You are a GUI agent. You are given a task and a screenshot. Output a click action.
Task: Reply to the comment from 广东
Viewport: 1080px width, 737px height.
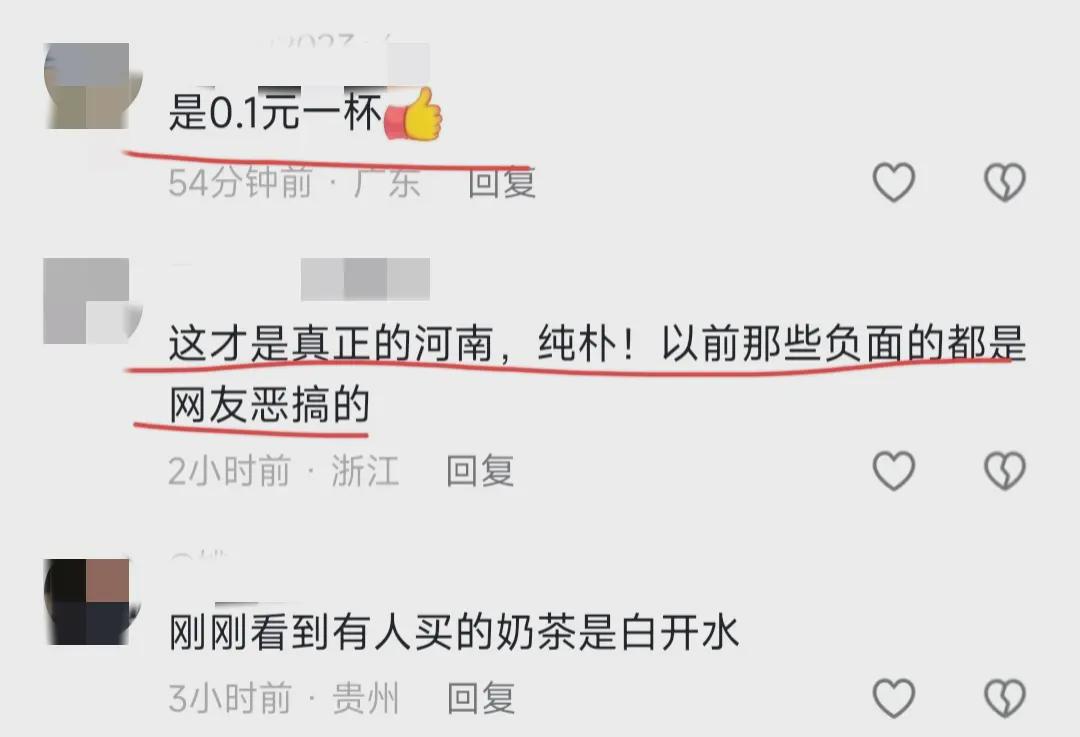click(x=501, y=183)
